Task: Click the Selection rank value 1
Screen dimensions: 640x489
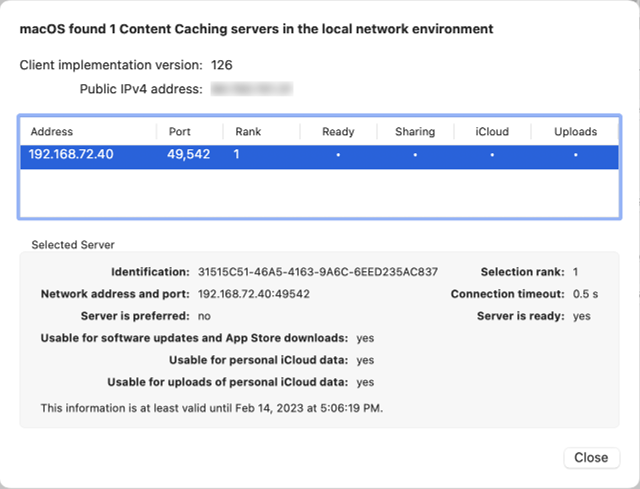Action: tap(575, 272)
